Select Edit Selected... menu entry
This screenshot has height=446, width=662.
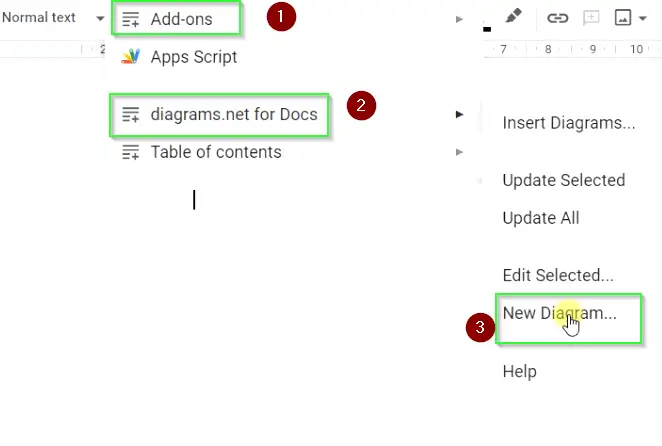click(558, 275)
